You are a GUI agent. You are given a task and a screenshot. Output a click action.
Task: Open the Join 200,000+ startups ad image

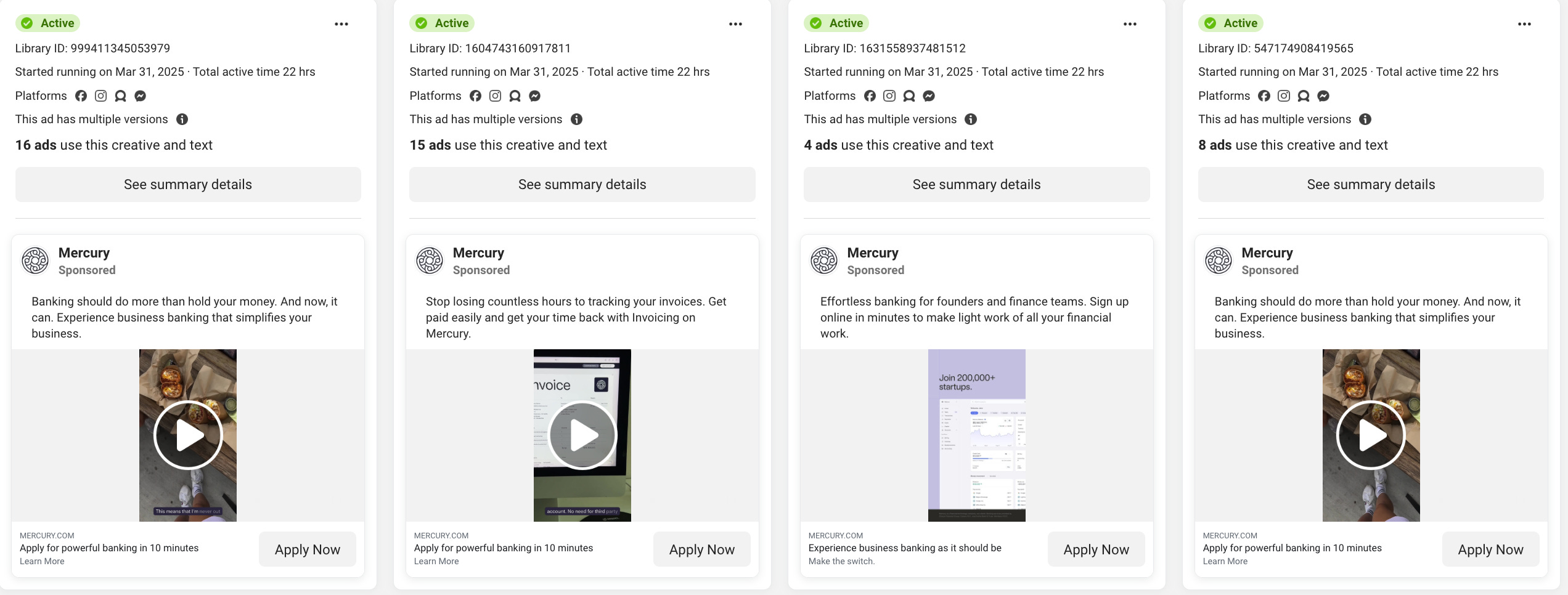[977, 435]
